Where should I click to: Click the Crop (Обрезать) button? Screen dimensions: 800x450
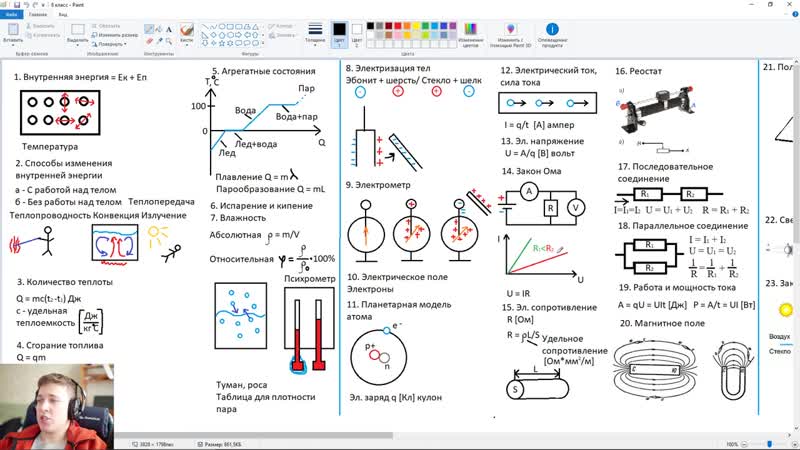106,26
